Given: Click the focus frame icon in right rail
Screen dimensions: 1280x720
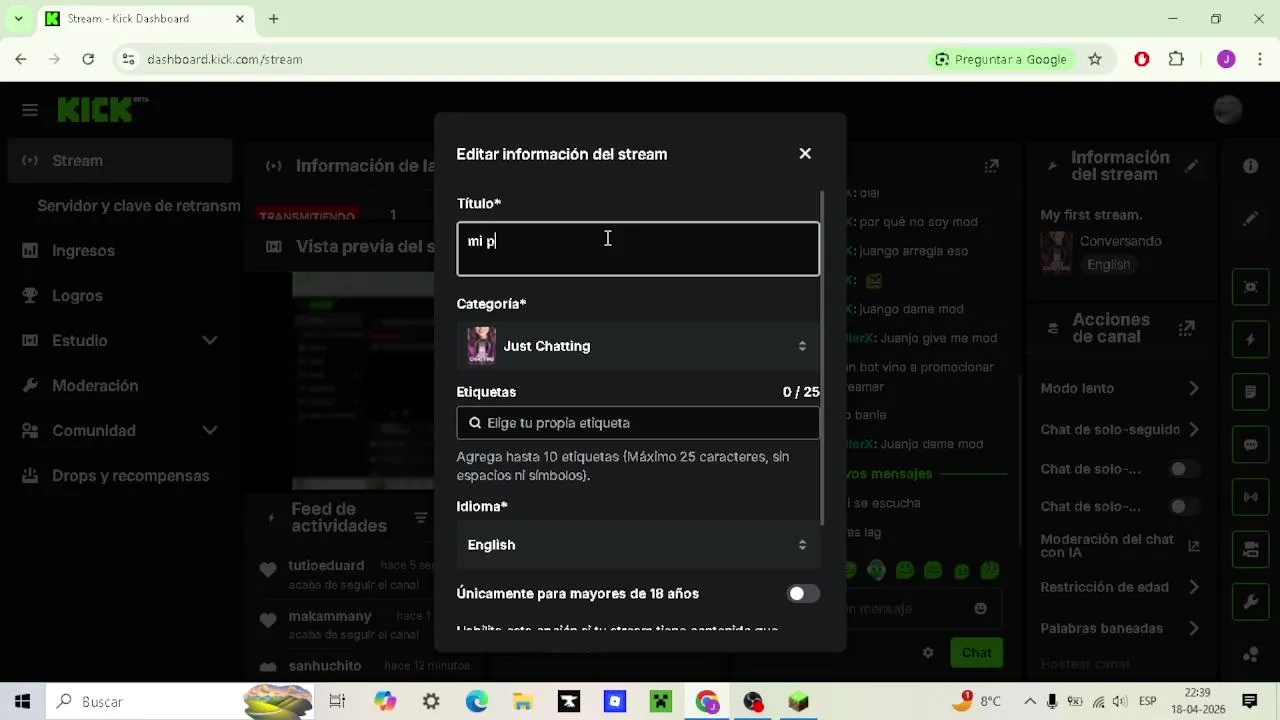Looking at the screenshot, I should pyautogui.click(x=1250, y=287).
